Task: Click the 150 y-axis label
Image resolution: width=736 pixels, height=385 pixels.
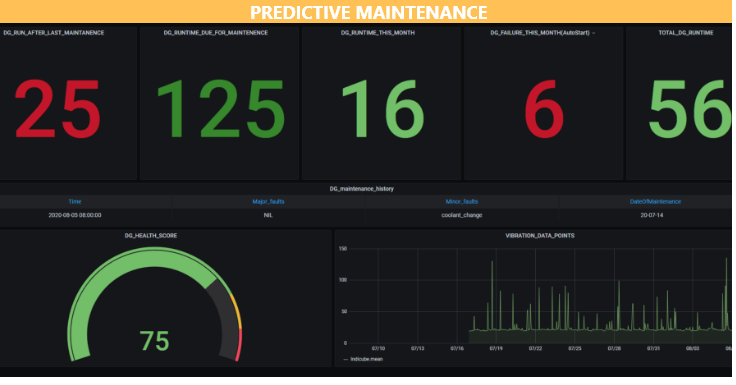Action: click(343, 249)
